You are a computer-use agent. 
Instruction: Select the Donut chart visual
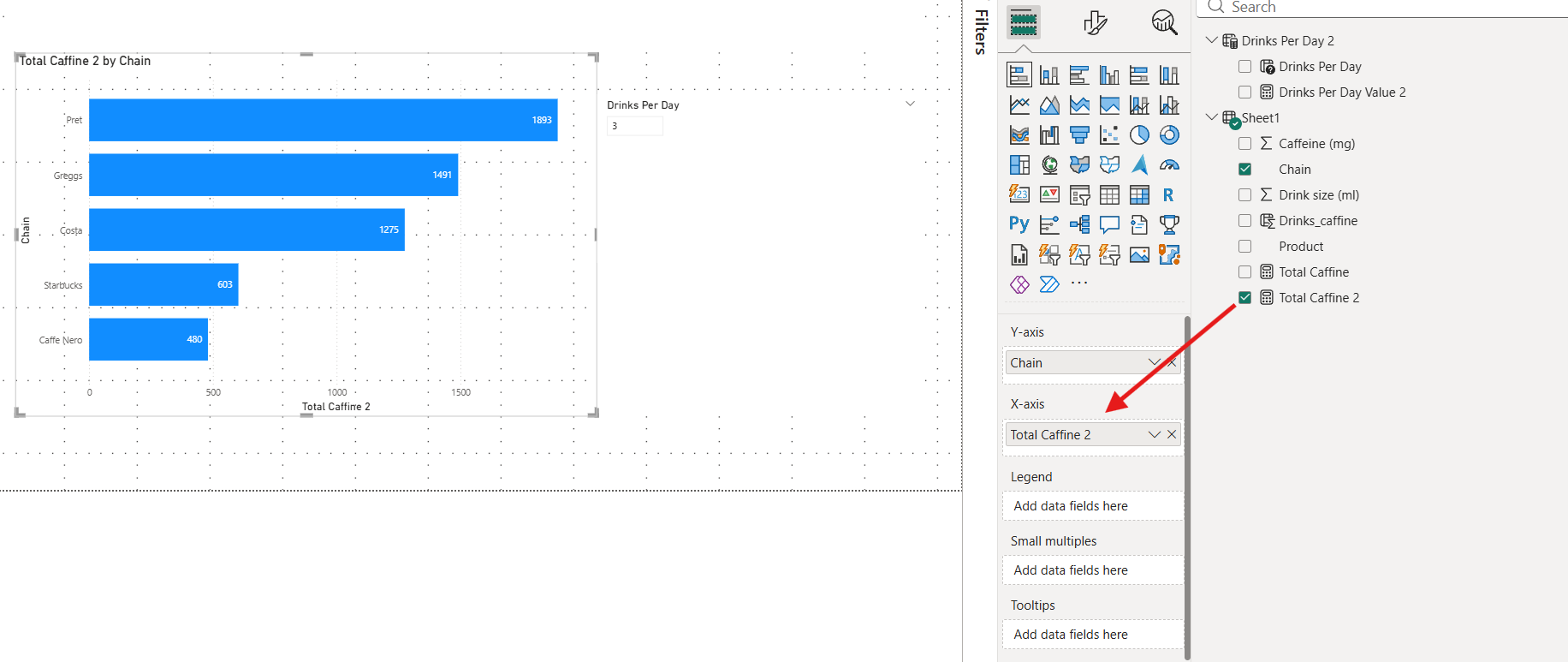click(x=1169, y=135)
